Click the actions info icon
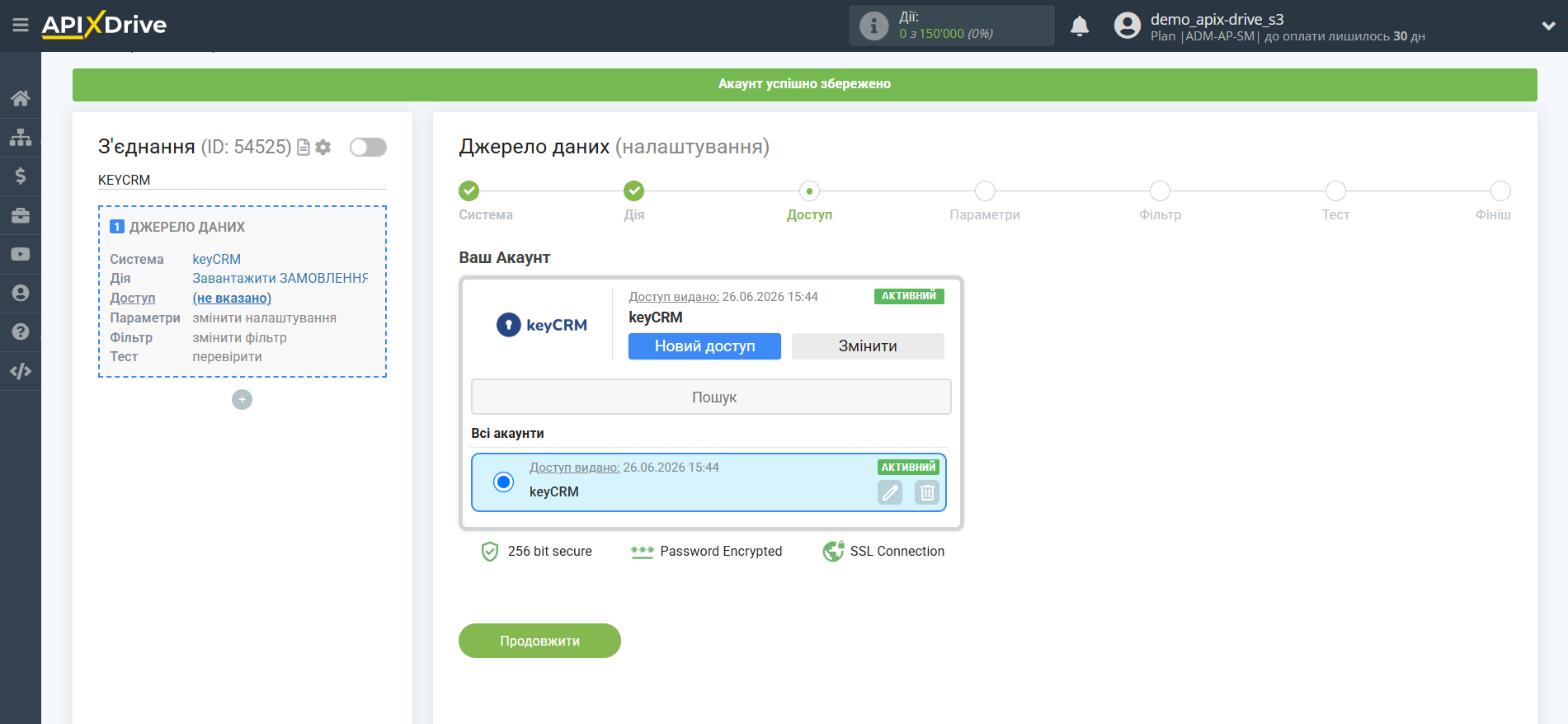Screen dimensions: 1568x724 pos(873,26)
